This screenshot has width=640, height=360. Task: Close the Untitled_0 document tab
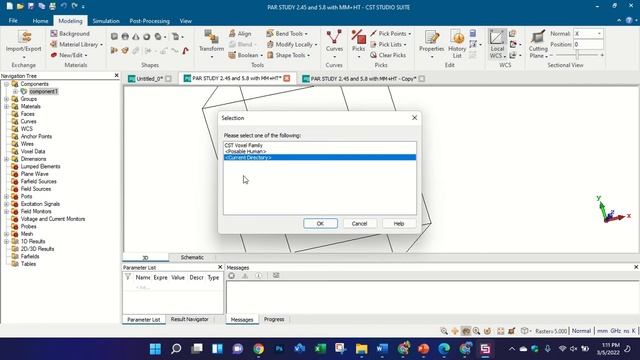[x=168, y=79]
